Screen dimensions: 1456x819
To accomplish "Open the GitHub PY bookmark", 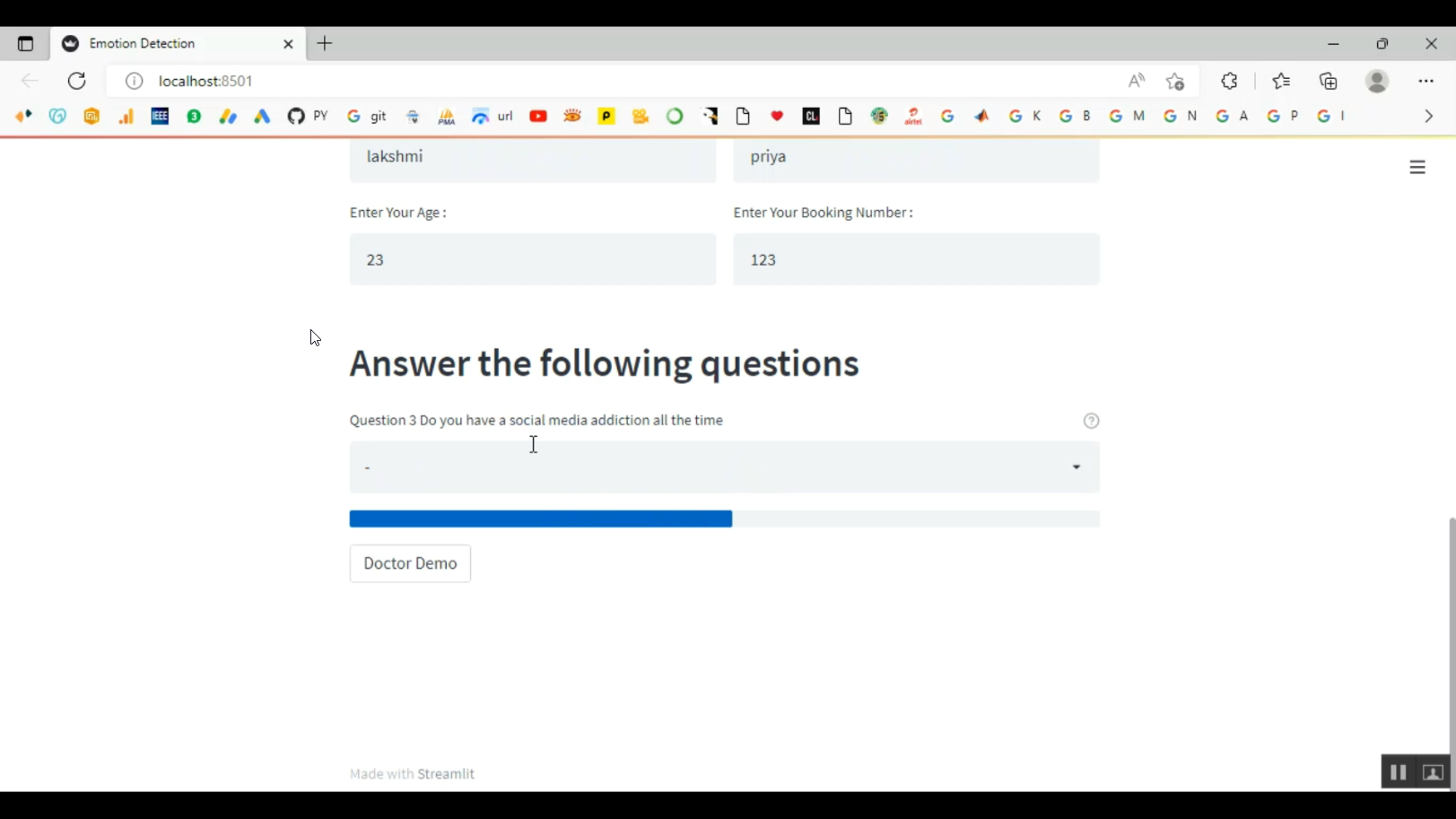I will [x=308, y=116].
